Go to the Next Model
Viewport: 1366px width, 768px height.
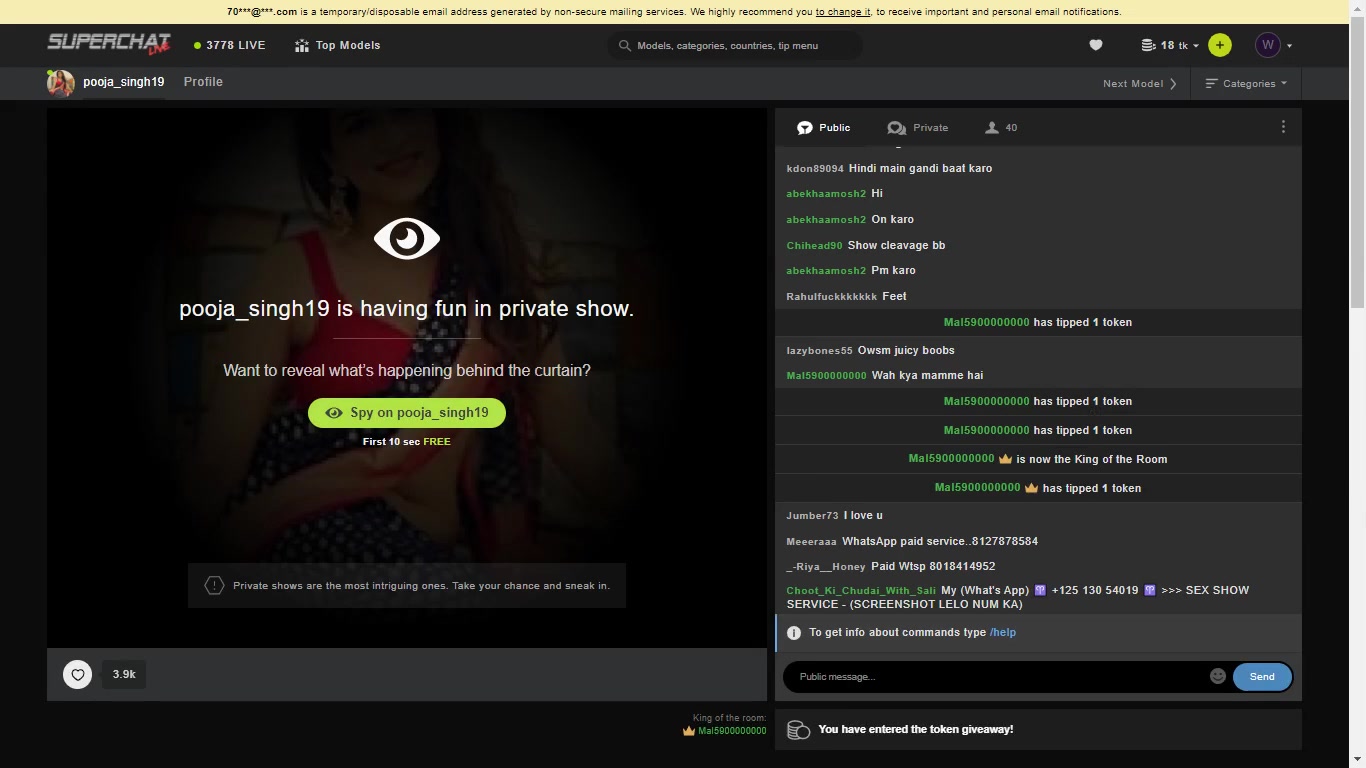[x=1139, y=84]
